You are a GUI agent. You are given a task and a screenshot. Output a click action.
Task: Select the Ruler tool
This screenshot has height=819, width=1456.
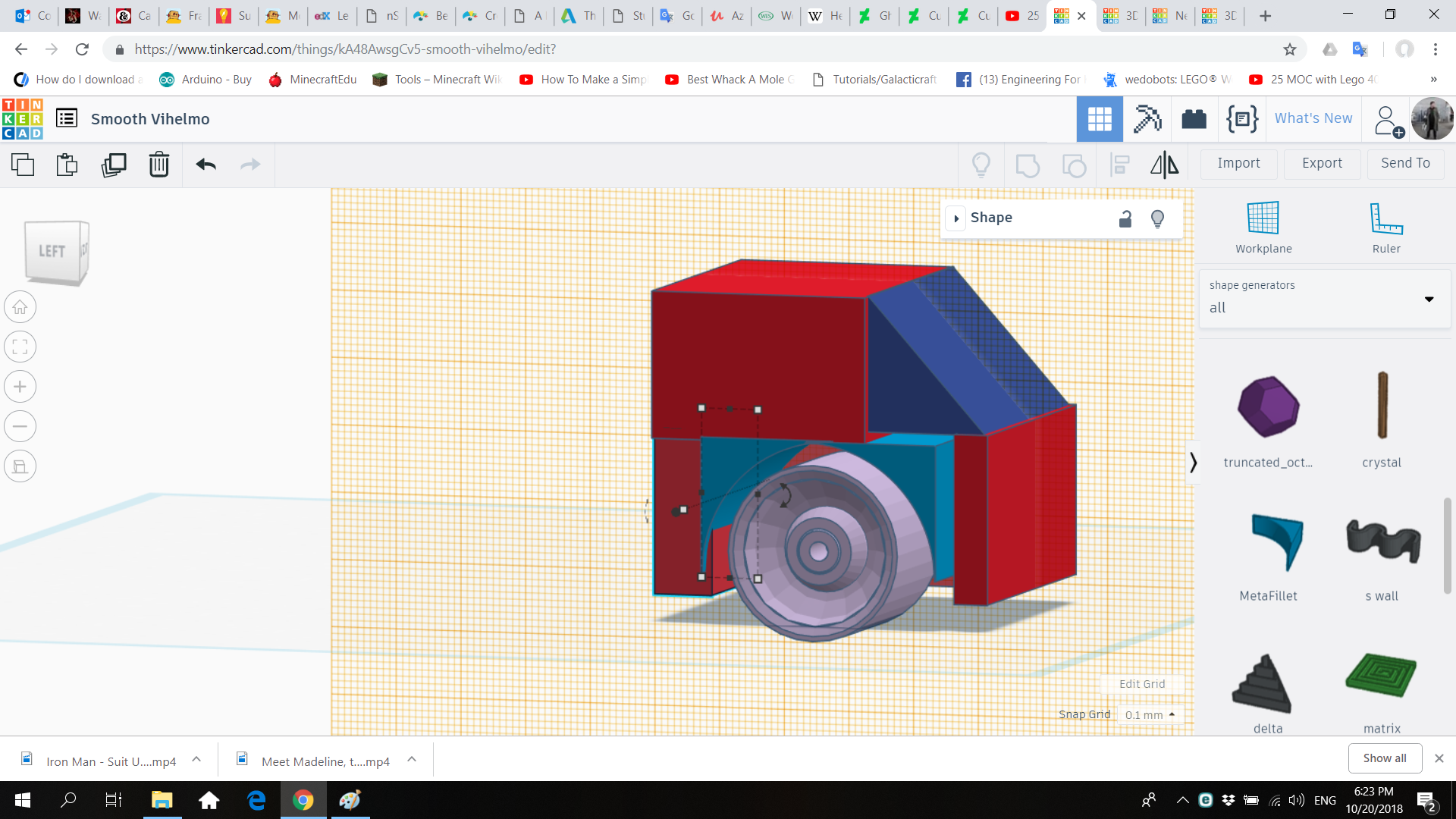[x=1385, y=224]
